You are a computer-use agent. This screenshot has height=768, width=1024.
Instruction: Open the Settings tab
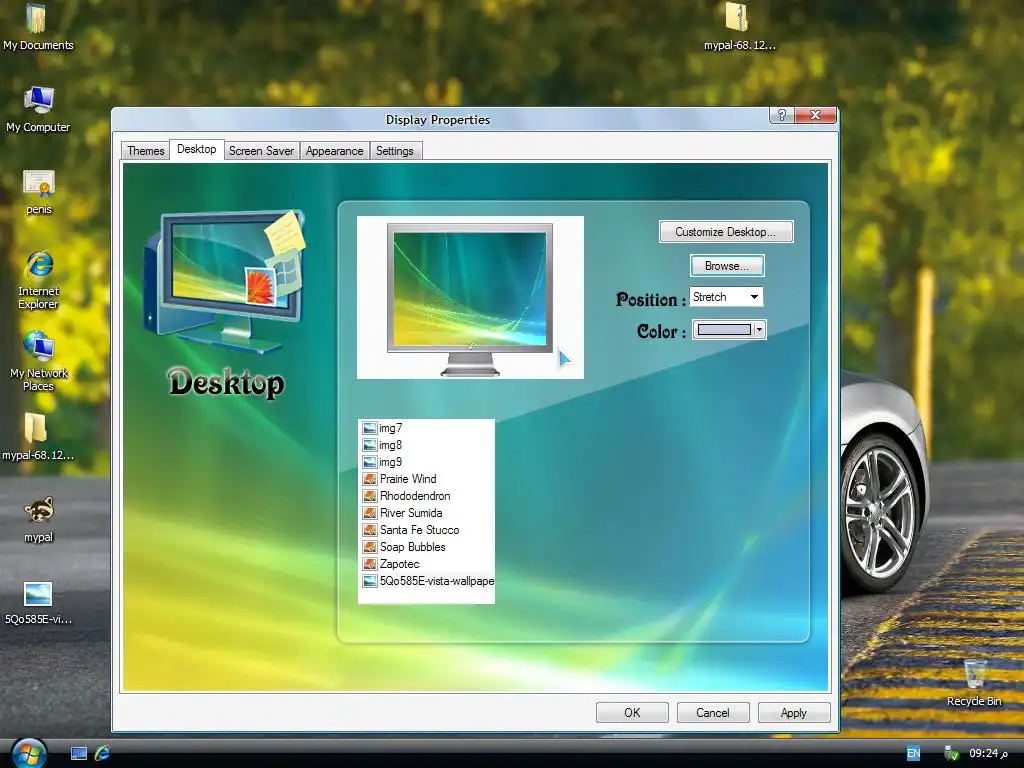coord(394,151)
